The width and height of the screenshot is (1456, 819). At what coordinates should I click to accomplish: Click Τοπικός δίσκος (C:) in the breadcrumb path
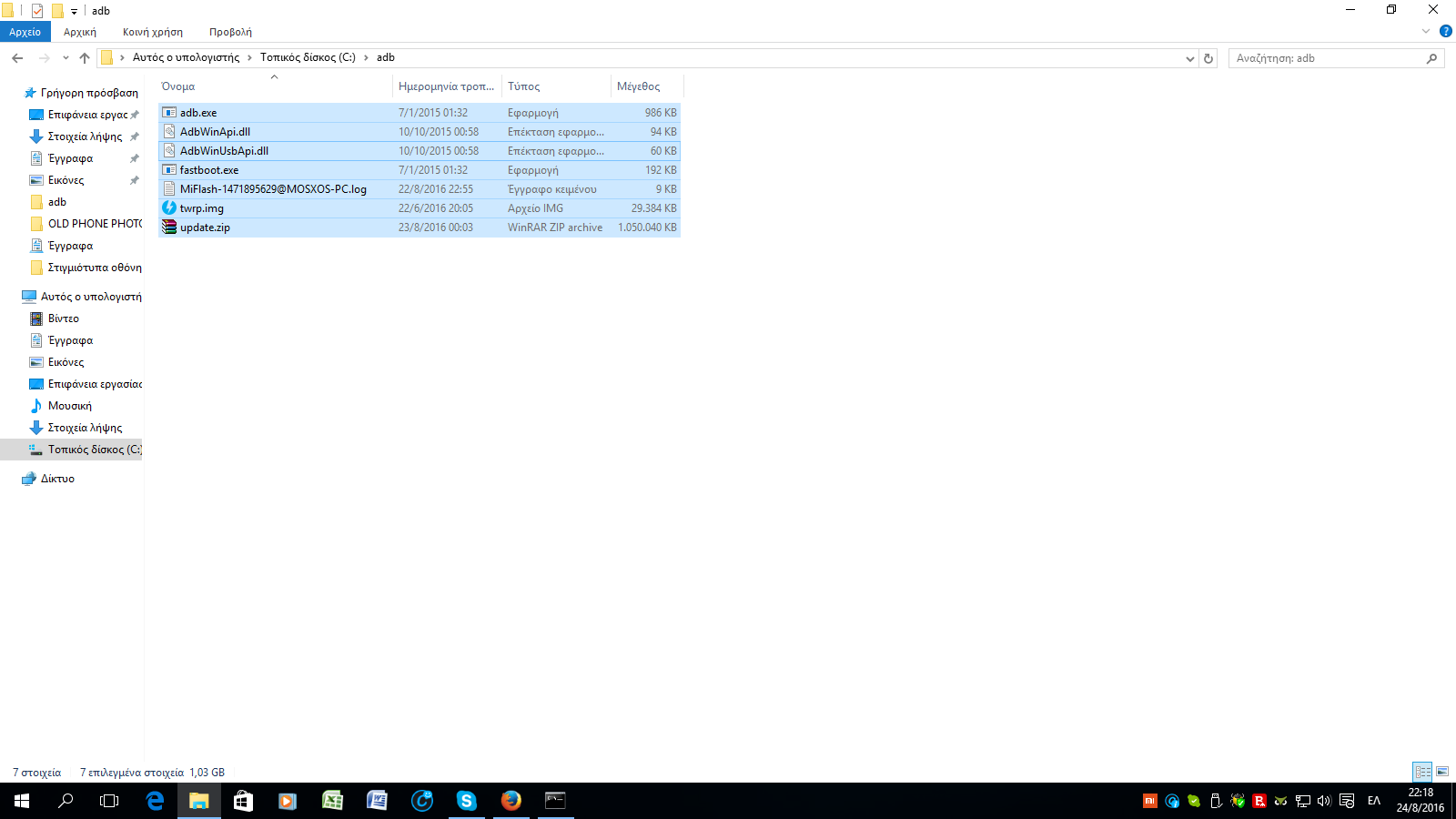click(308, 57)
